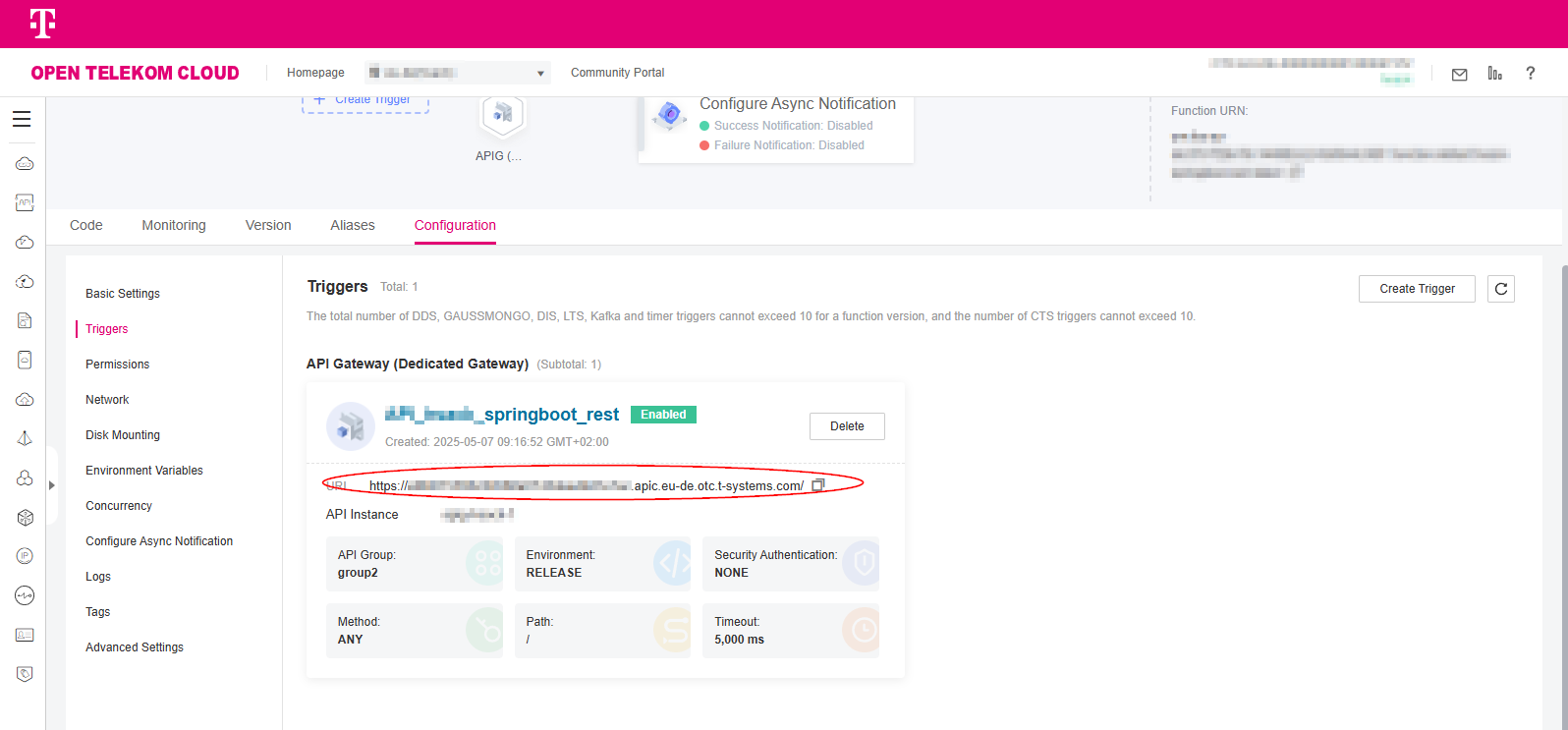Open the help question mark icon
This screenshot has height=730, width=1568.
pos(1530,74)
